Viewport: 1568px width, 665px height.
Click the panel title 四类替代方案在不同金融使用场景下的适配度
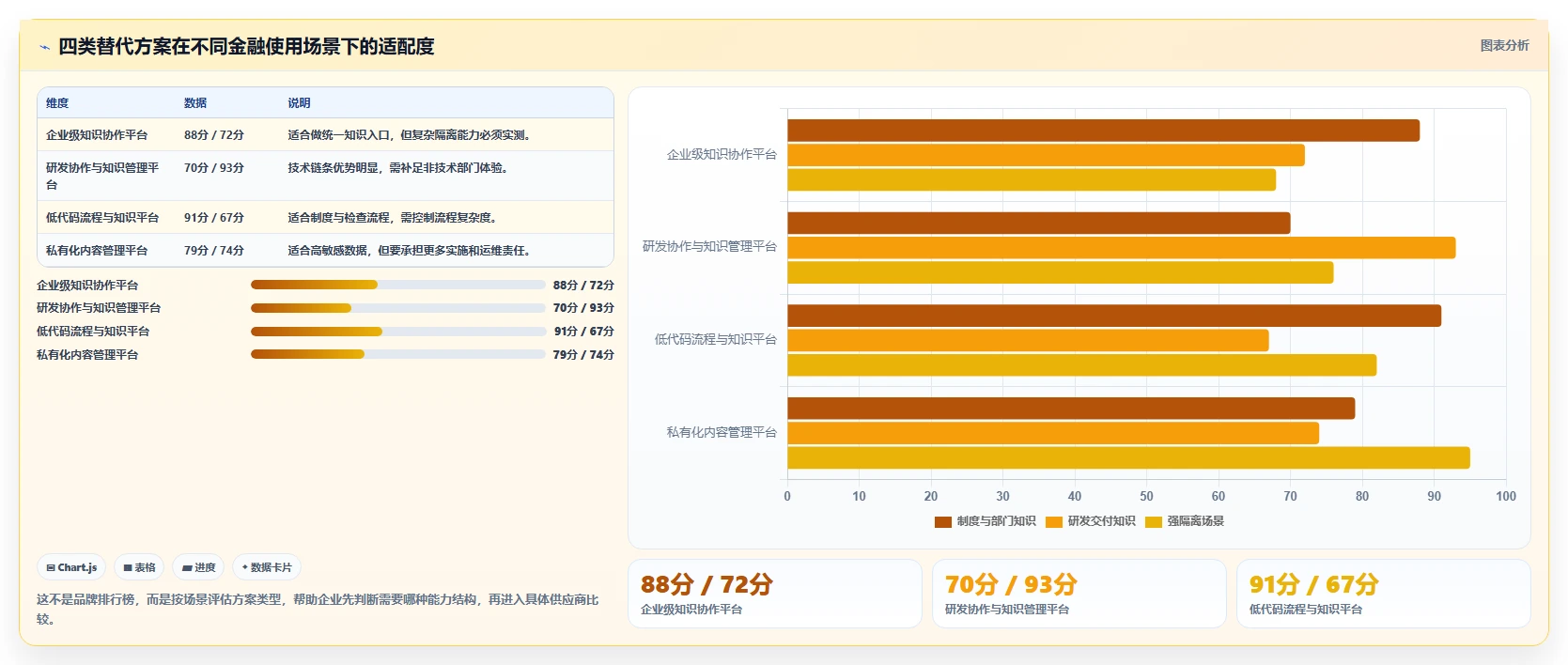coord(246,47)
